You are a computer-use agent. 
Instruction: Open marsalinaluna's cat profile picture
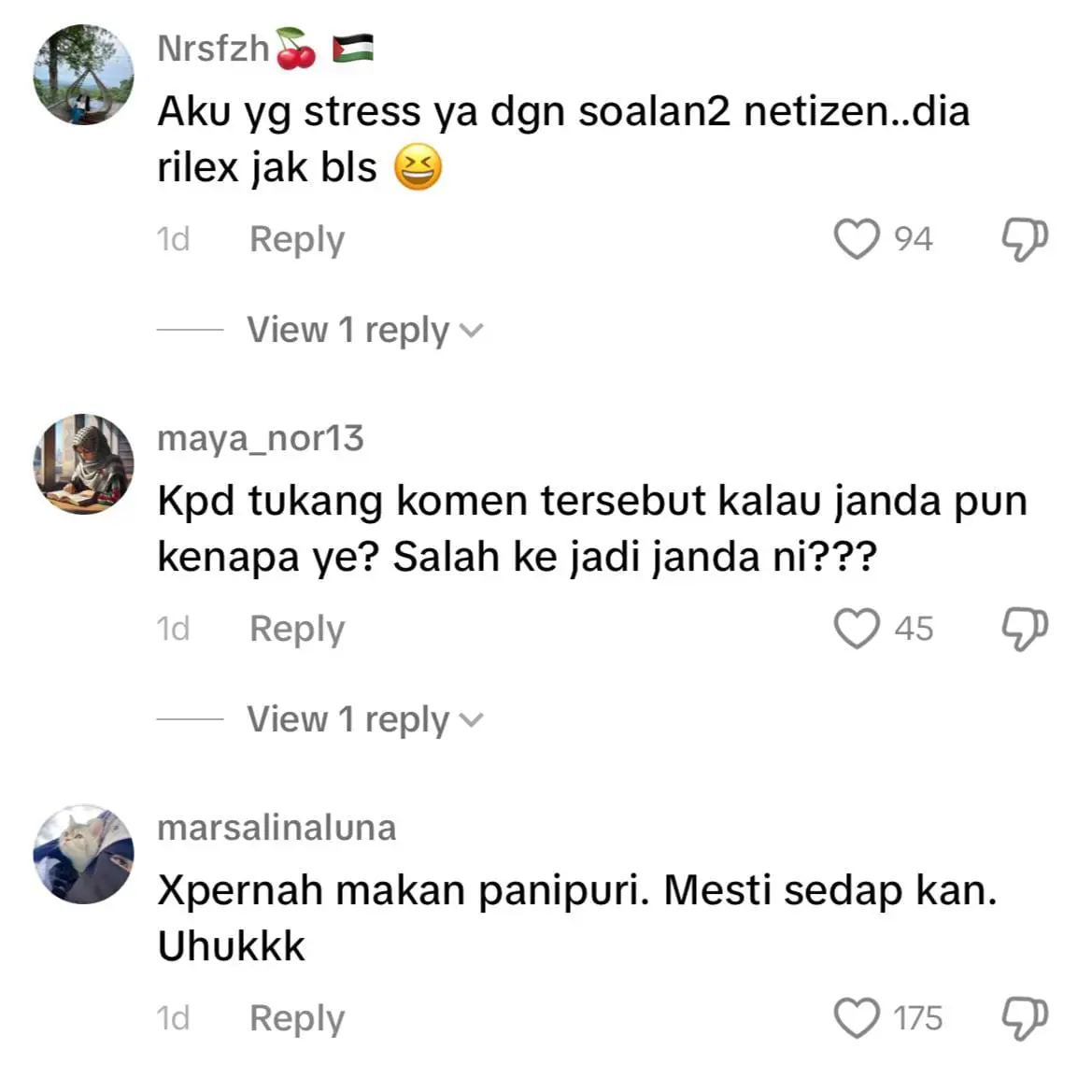[x=83, y=854]
